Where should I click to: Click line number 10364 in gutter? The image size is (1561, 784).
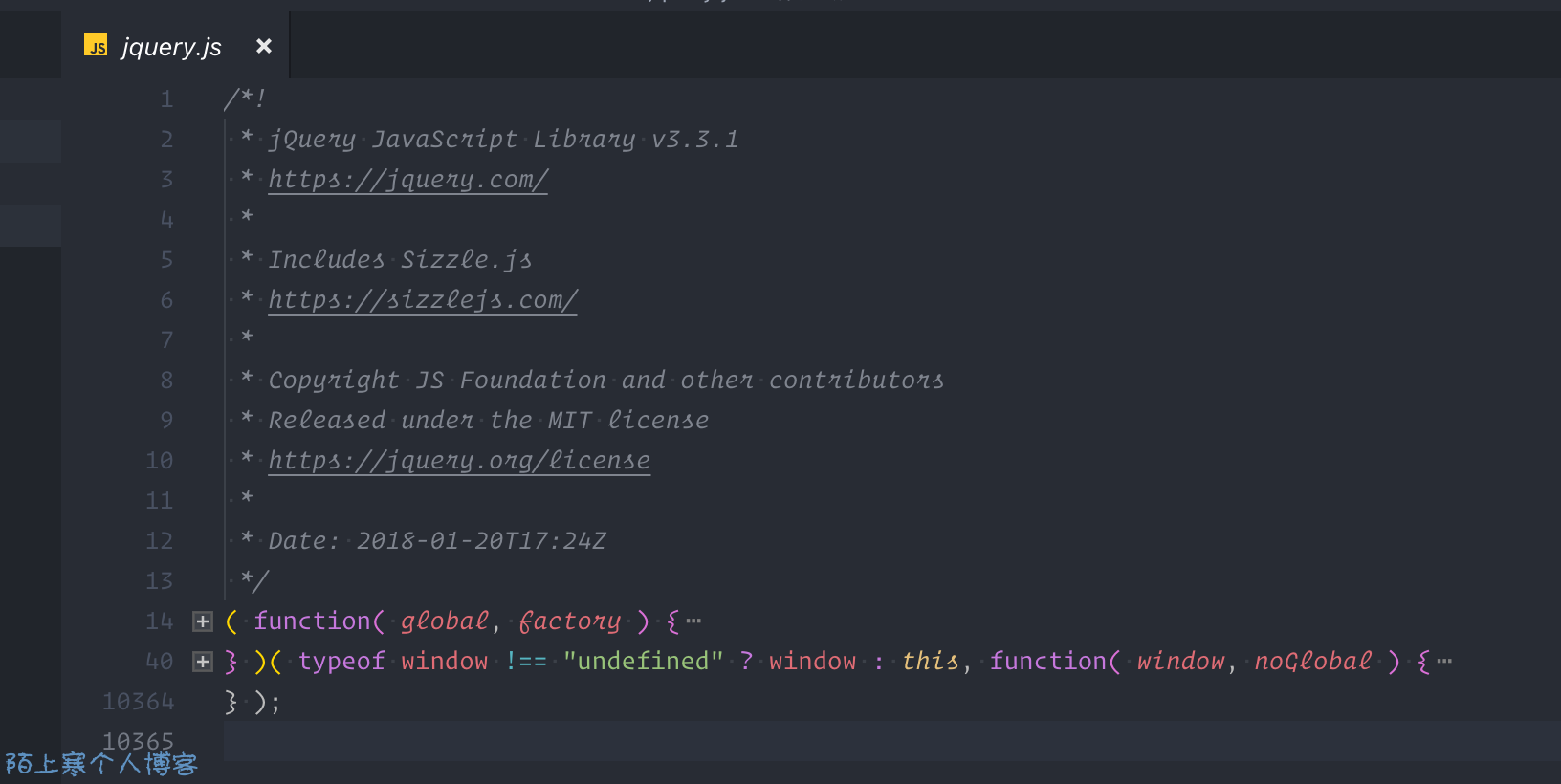point(139,702)
